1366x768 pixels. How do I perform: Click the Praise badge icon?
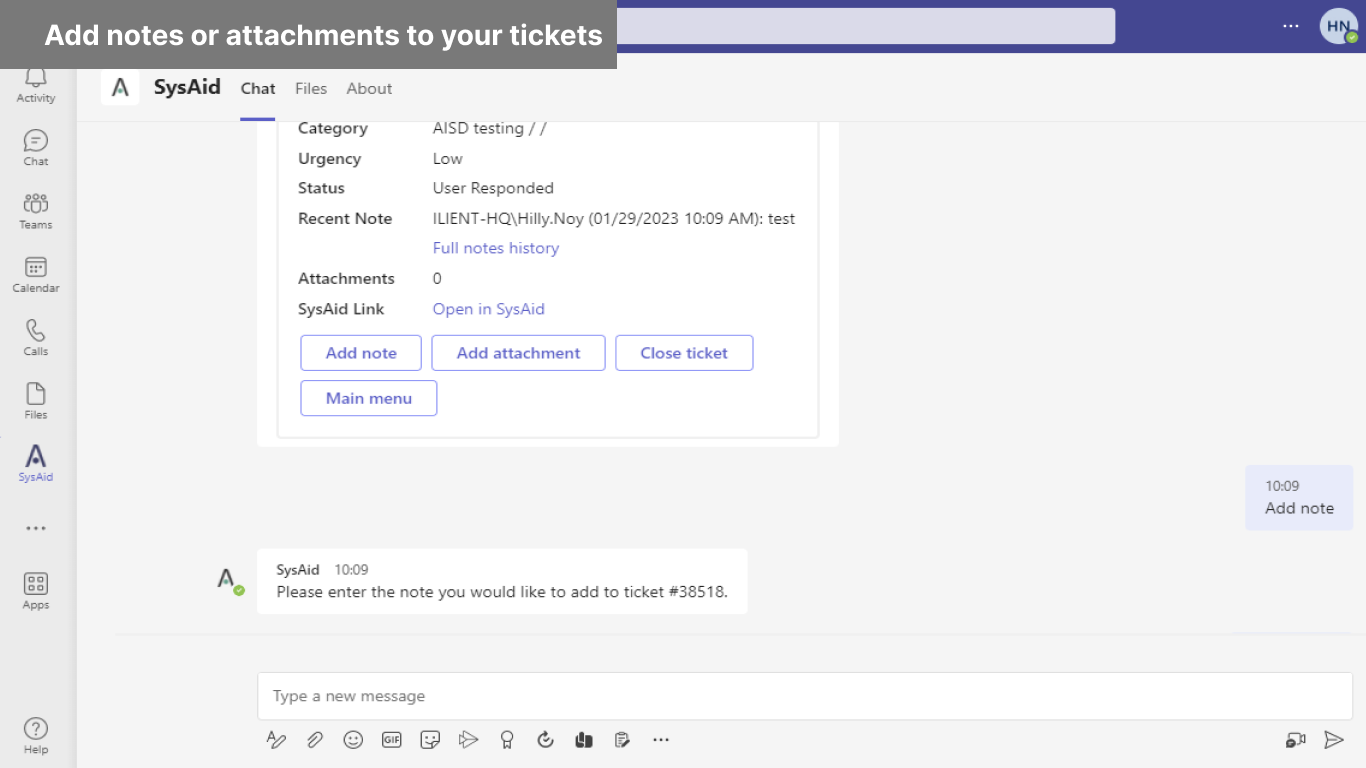tap(507, 740)
